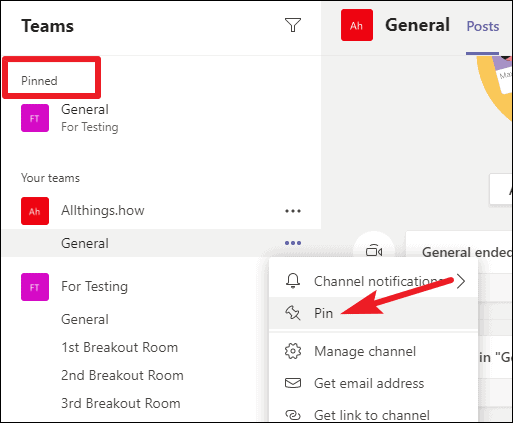The width and height of the screenshot is (513, 423).
Task: Click the For Testing team purple avatar
Action: click(x=35, y=287)
